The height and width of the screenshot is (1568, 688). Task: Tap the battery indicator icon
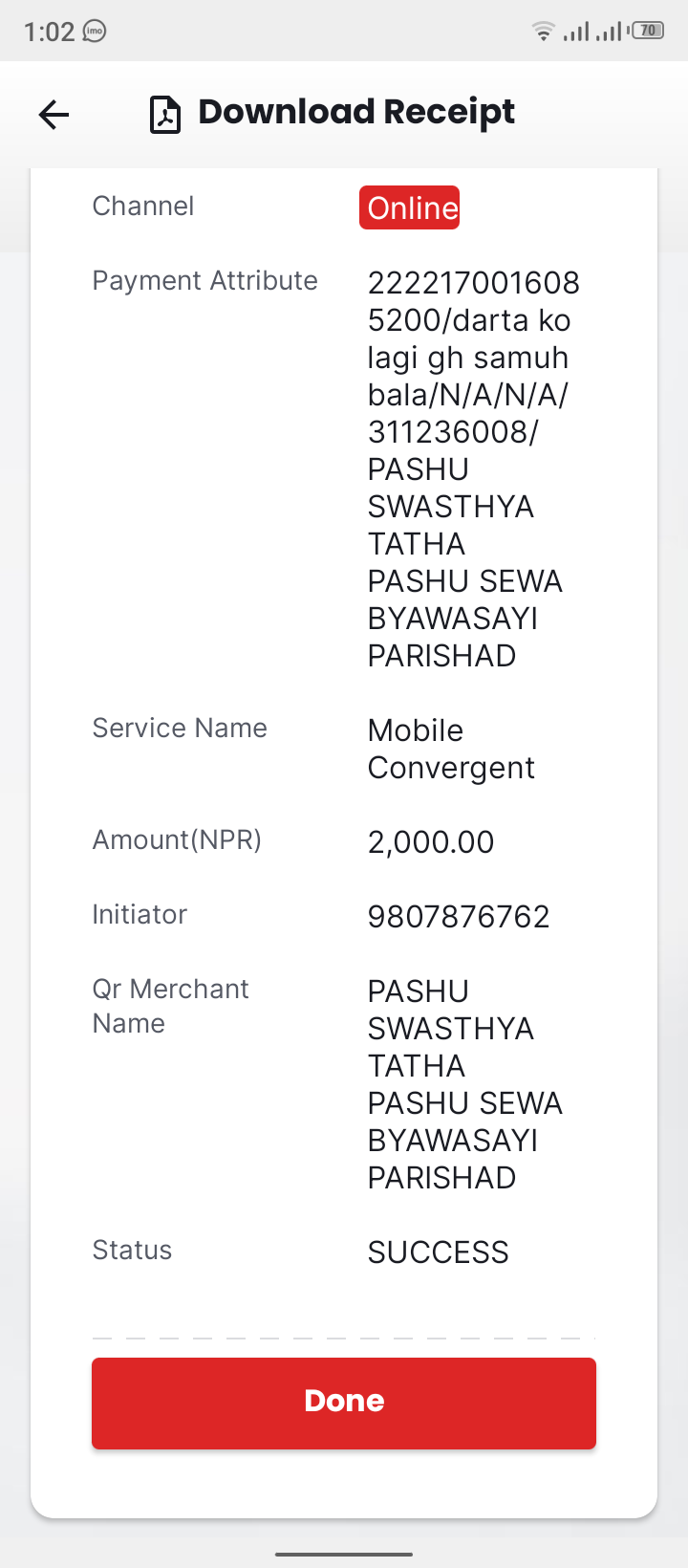click(x=648, y=31)
